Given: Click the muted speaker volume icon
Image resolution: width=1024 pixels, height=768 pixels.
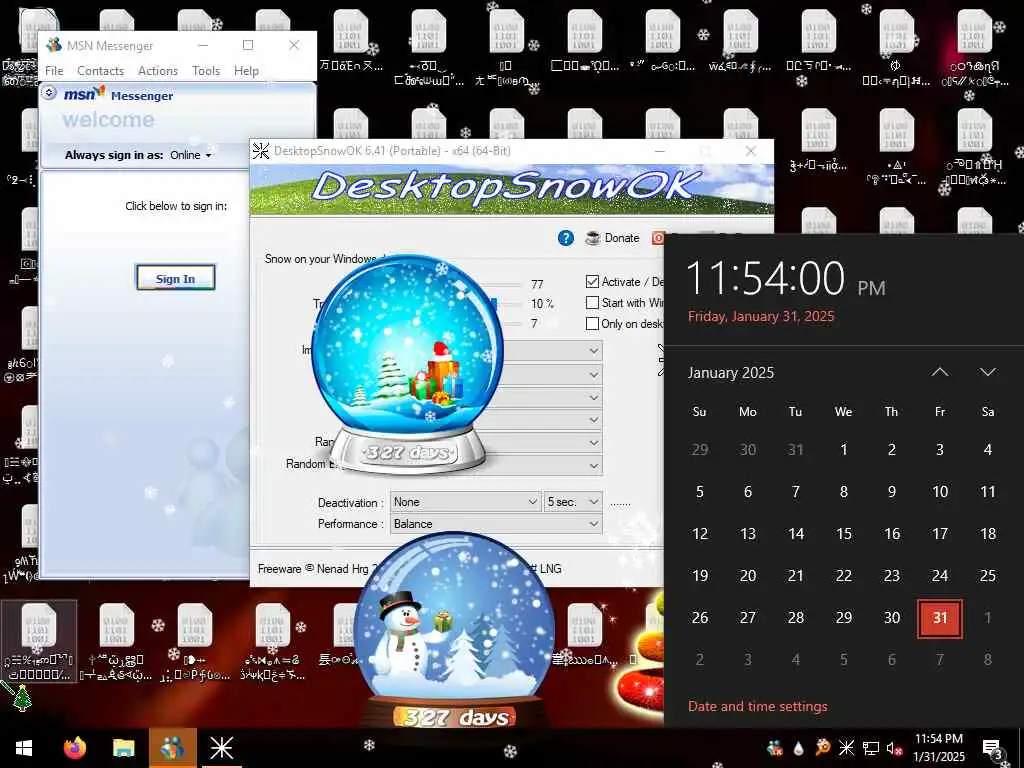Looking at the screenshot, I should (894, 748).
